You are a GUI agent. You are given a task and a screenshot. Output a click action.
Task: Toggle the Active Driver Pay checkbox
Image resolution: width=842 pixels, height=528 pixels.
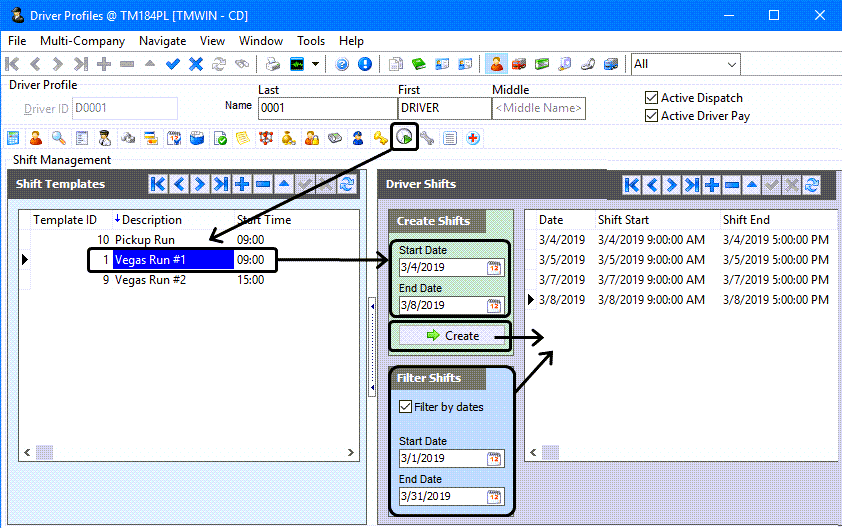[651, 115]
